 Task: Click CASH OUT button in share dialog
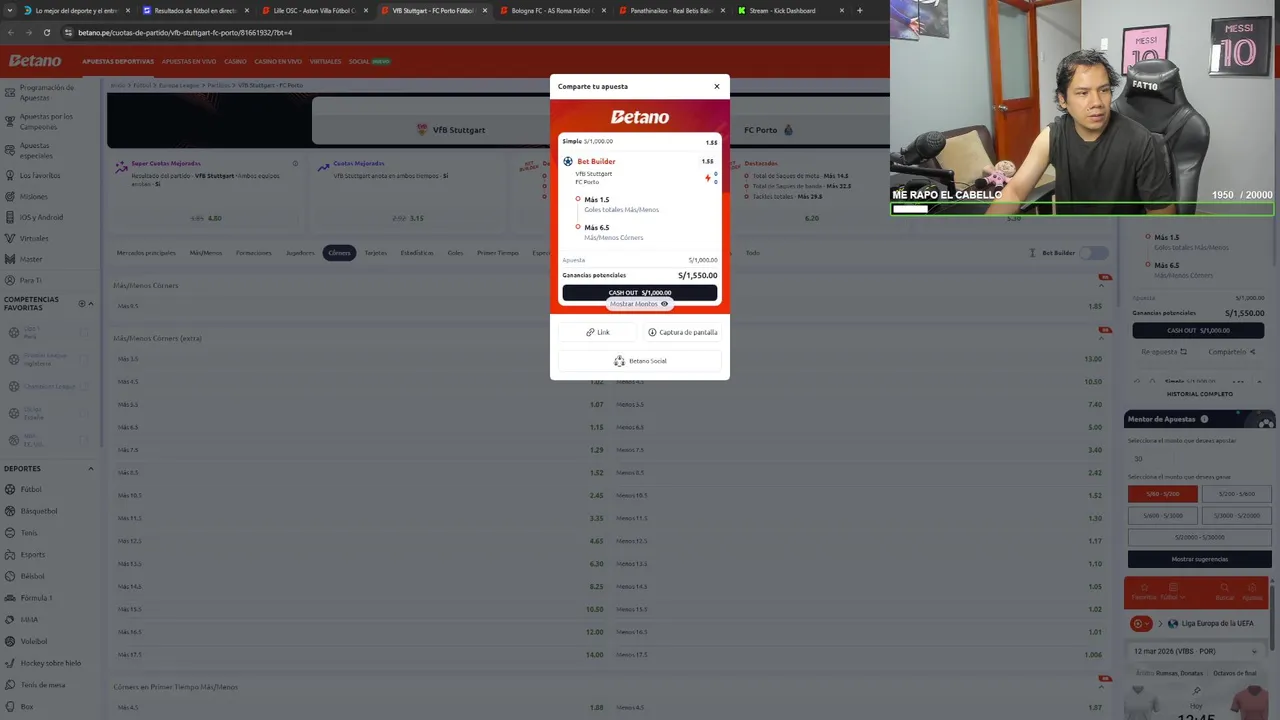(x=640, y=293)
